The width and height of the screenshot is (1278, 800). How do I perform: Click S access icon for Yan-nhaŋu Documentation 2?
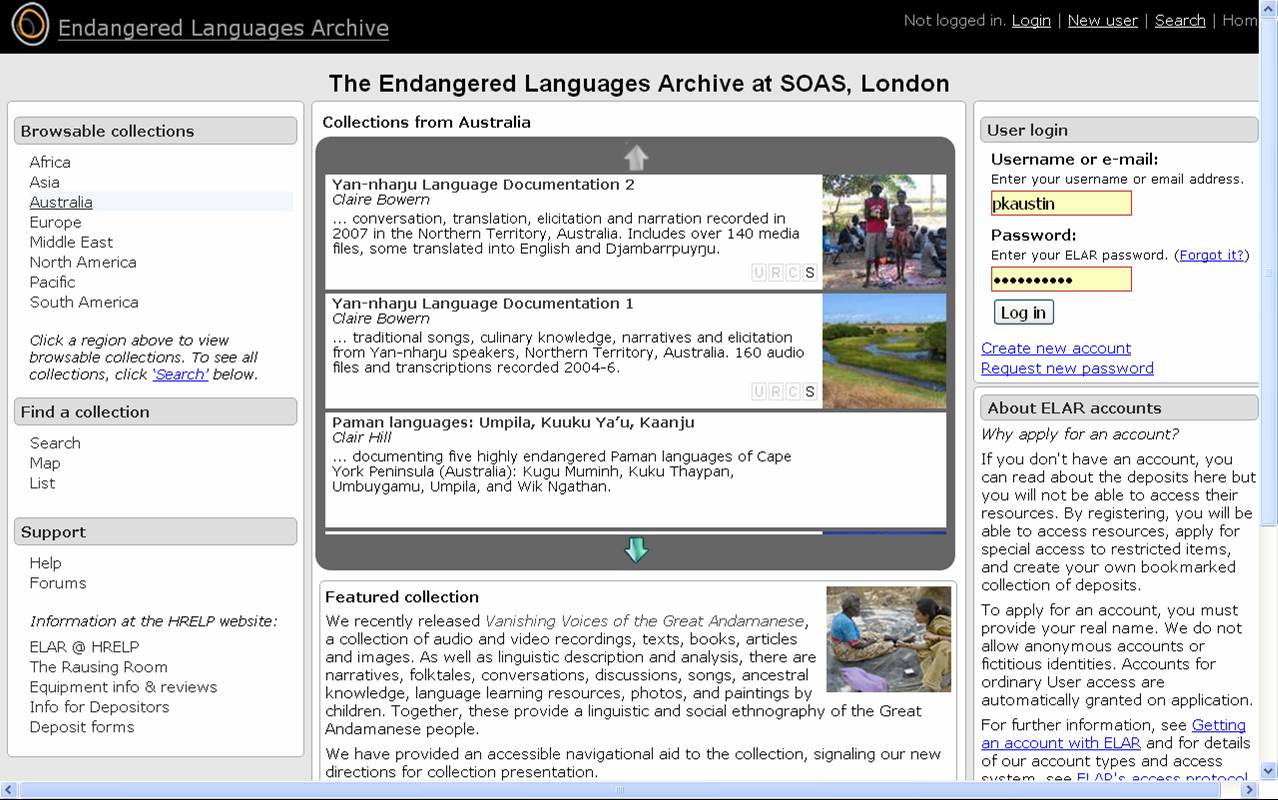[x=810, y=273]
